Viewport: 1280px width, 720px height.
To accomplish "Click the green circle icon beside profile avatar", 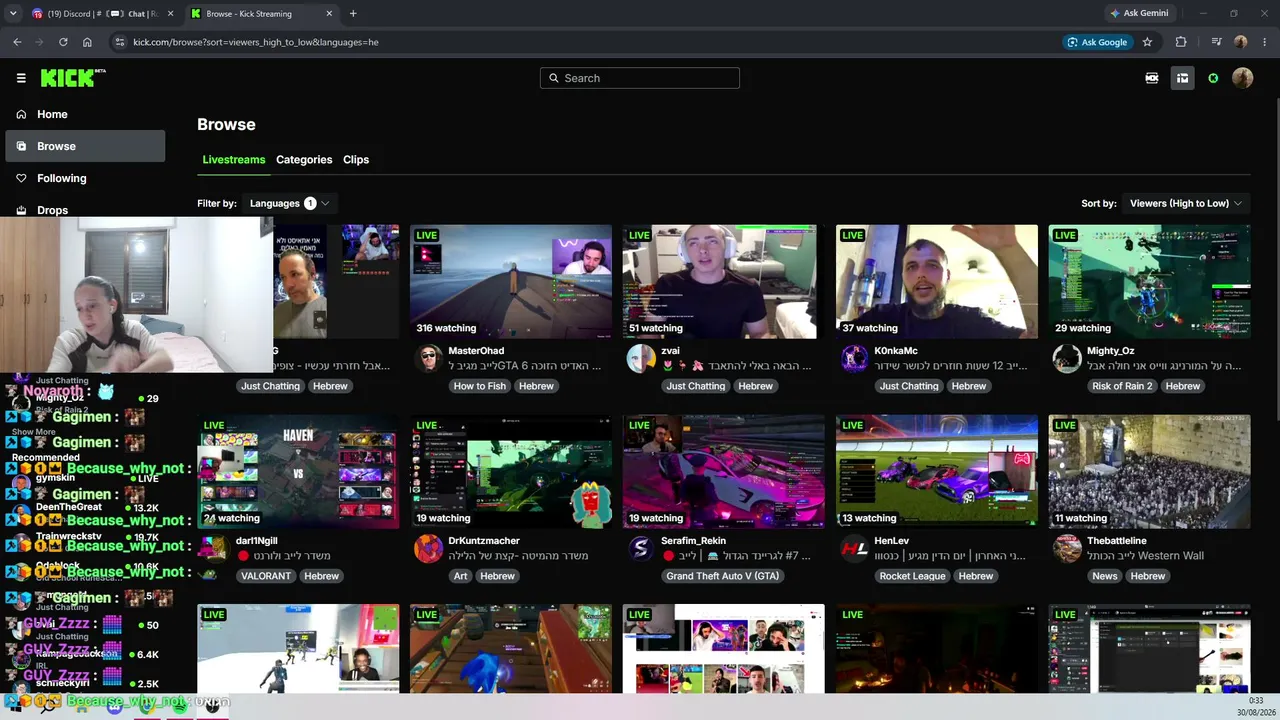I will [x=1213, y=78].
